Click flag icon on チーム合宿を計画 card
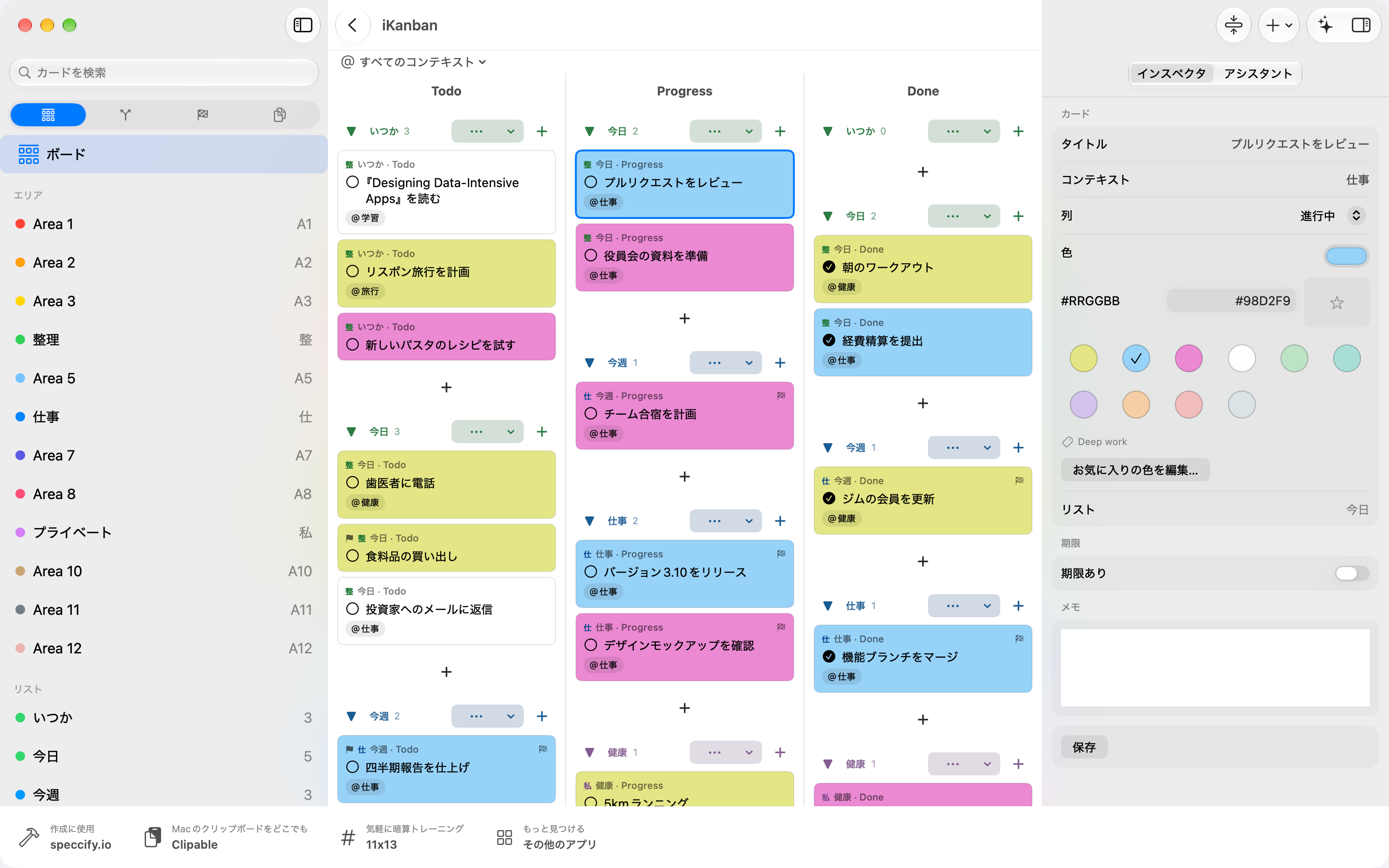The width and height of the screenshot is (1389, 868). (x=781, y=395)
